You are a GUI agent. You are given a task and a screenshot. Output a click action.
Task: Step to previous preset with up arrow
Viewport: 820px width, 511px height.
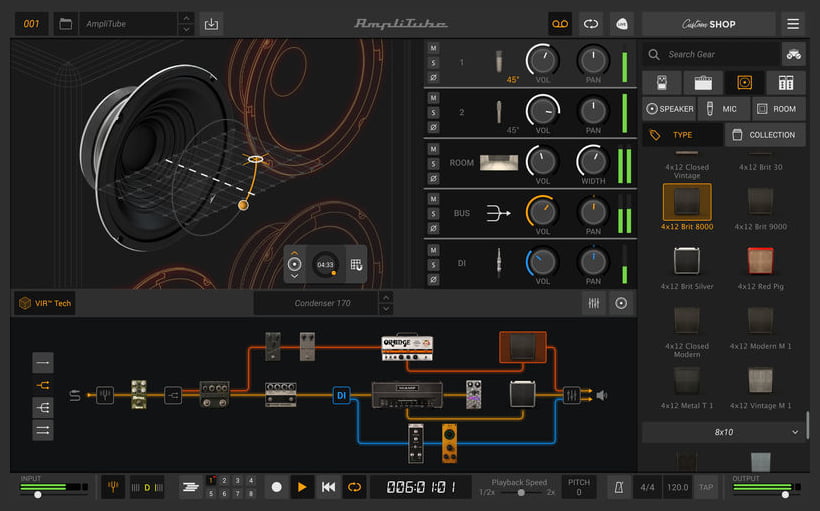click(x=186, y=18)
